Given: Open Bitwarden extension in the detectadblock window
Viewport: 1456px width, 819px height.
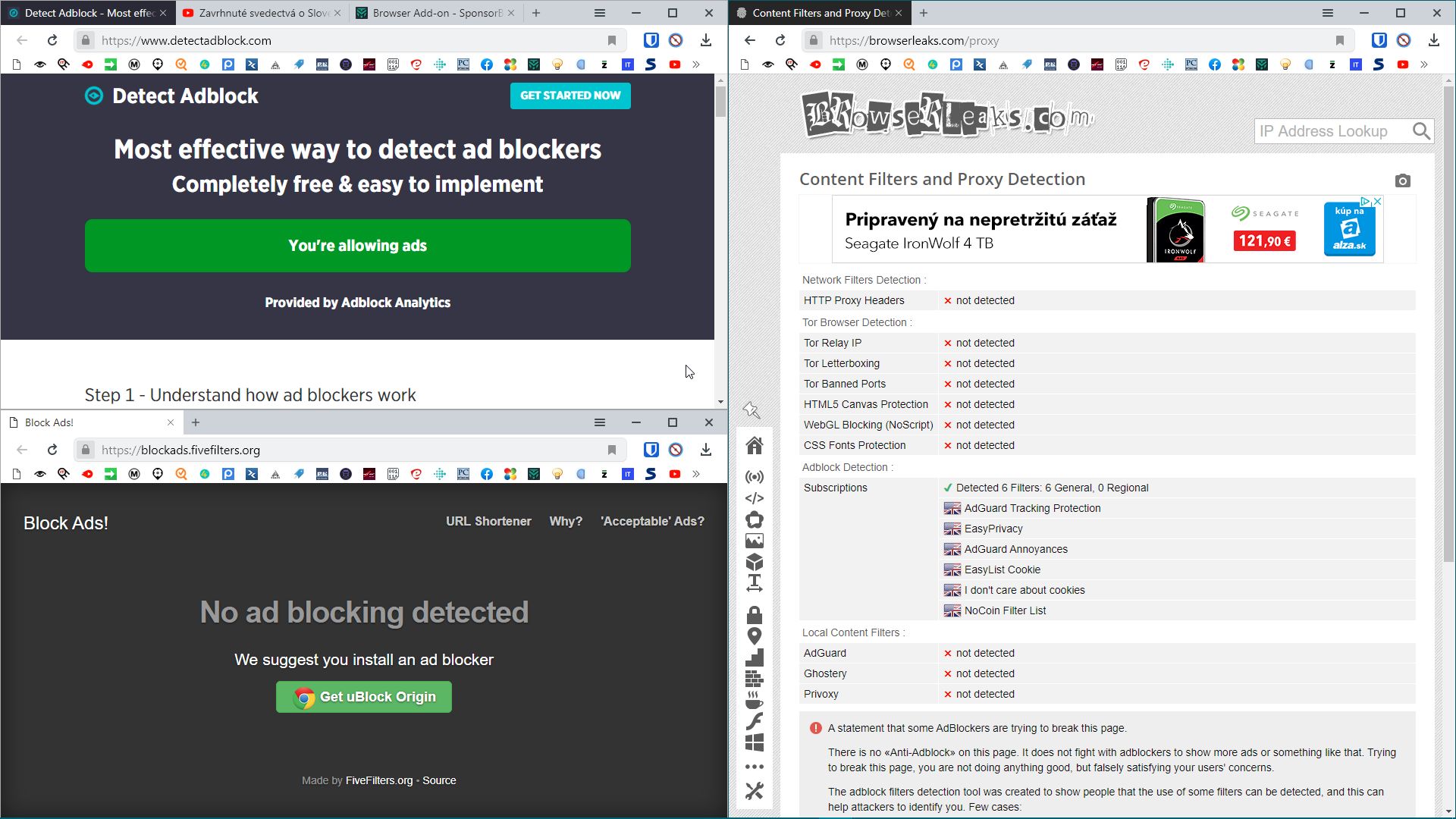Looking at the screenshot, I should coord(651,41).
